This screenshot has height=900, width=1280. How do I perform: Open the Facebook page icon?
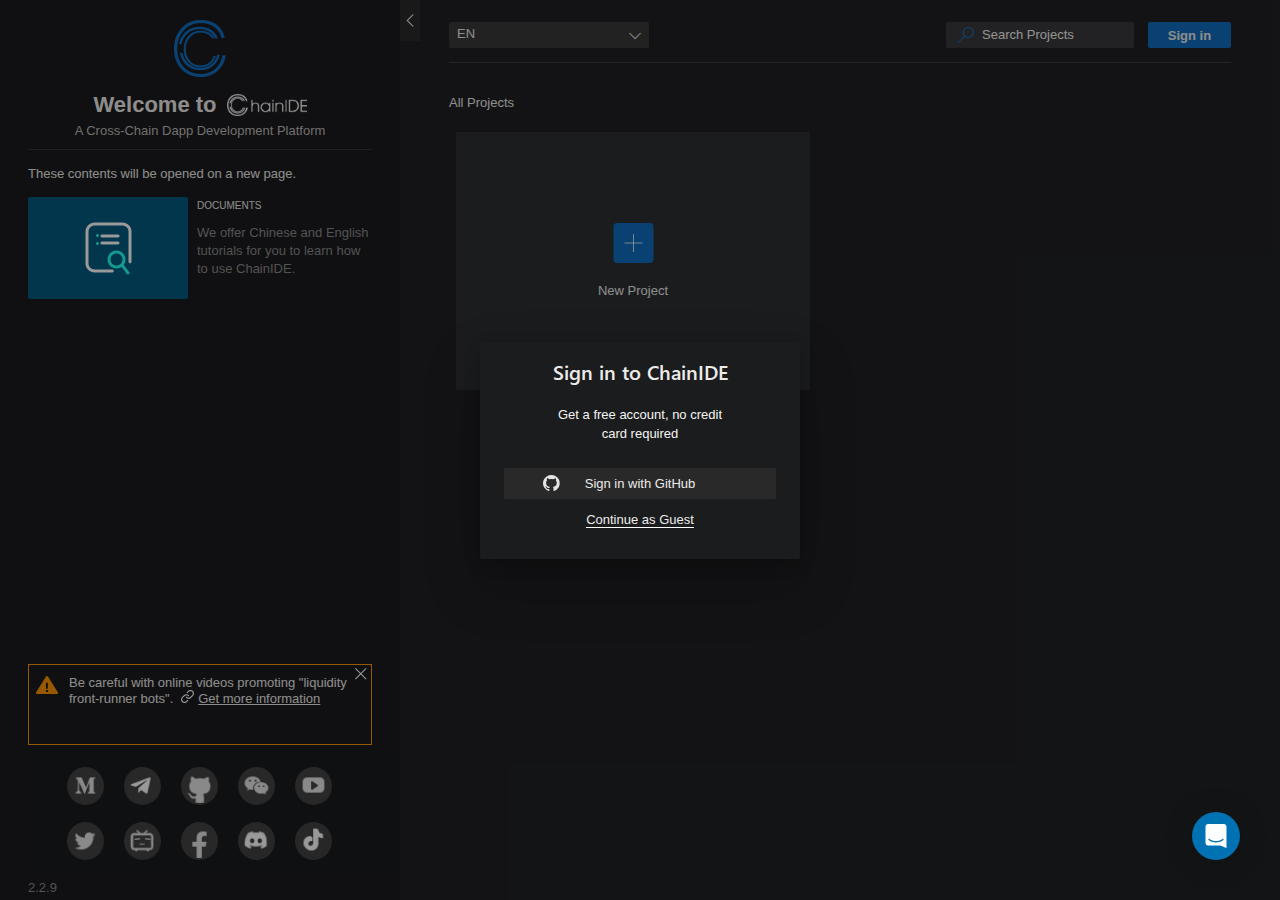click(x=200, y=841)
